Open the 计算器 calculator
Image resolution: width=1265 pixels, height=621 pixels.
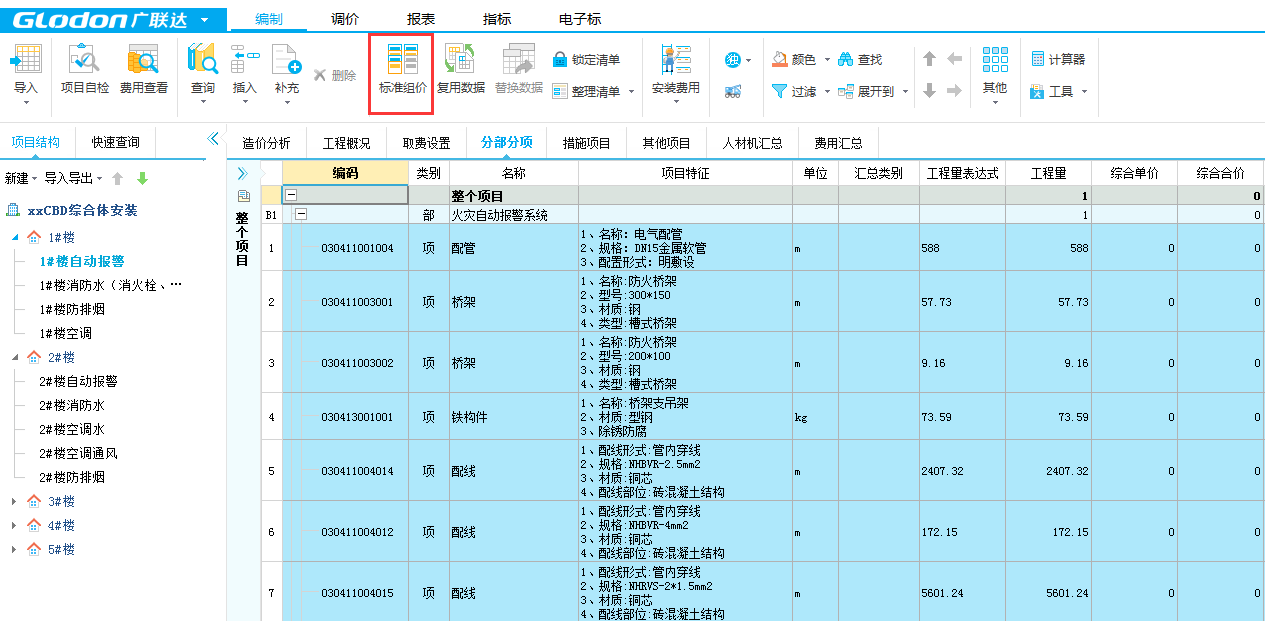point(1038,60)
